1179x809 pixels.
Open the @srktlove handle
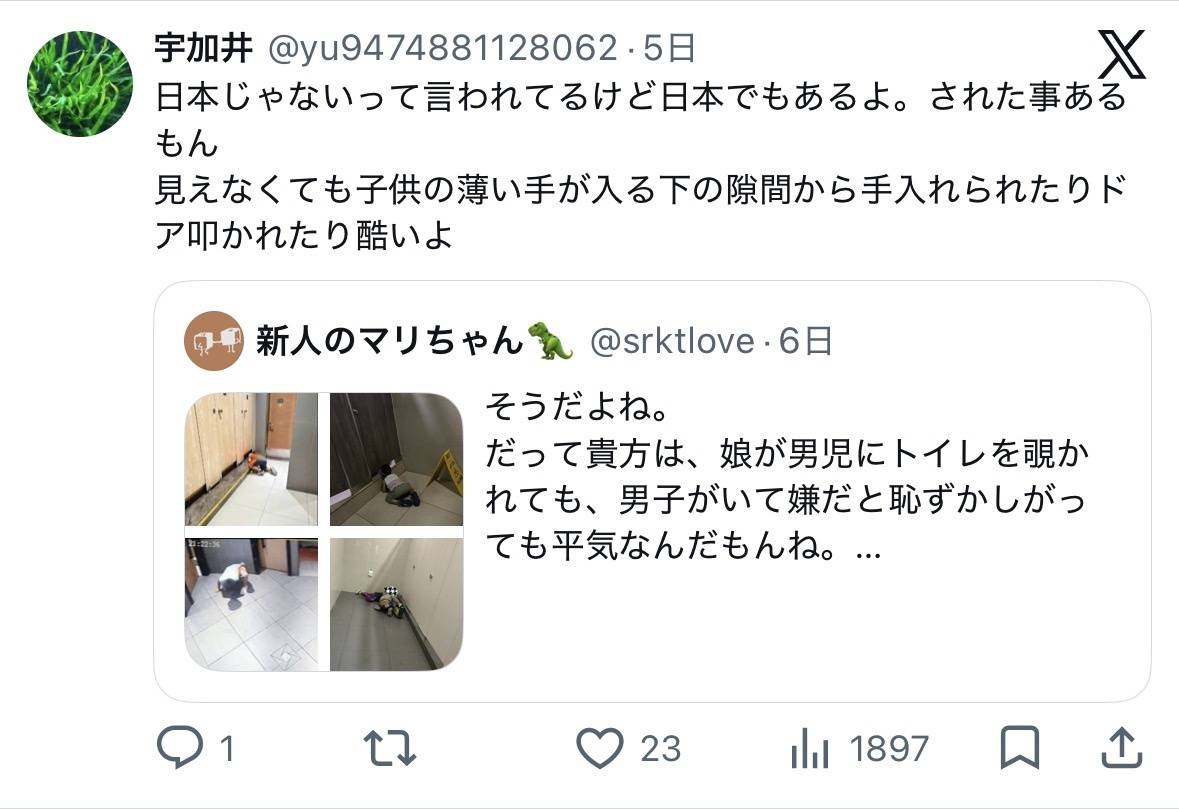point(671,341)
